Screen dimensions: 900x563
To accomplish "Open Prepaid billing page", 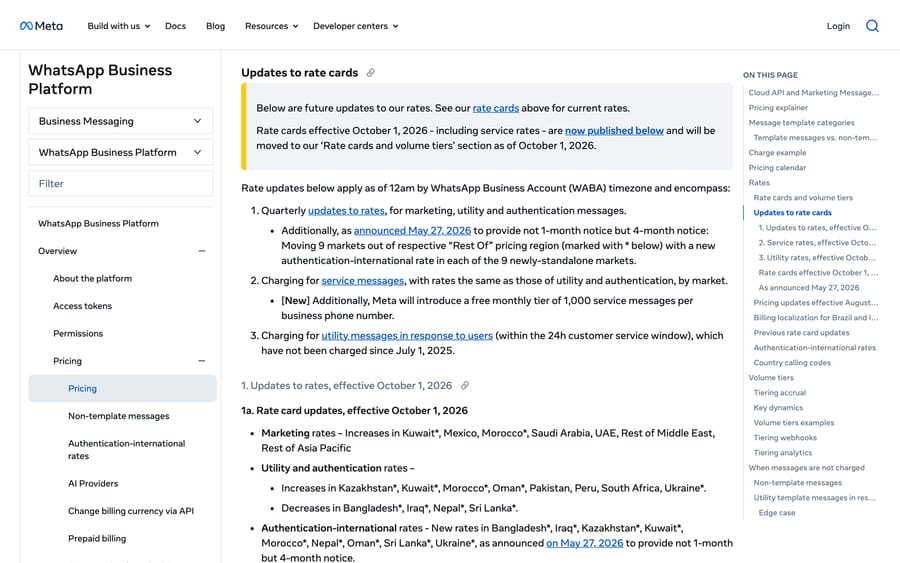I will (97, 538).
